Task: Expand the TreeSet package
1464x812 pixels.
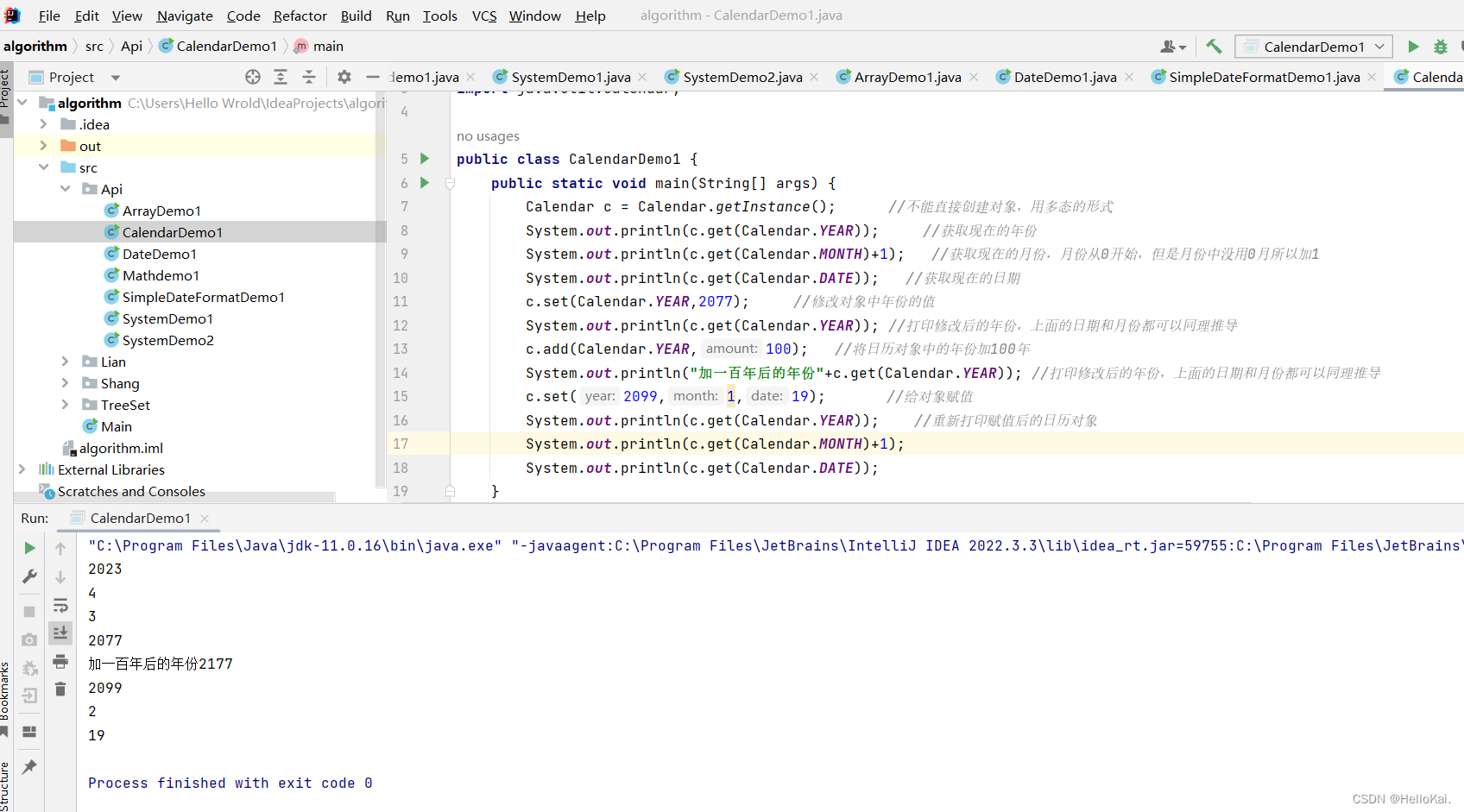Action: [66, 405]
